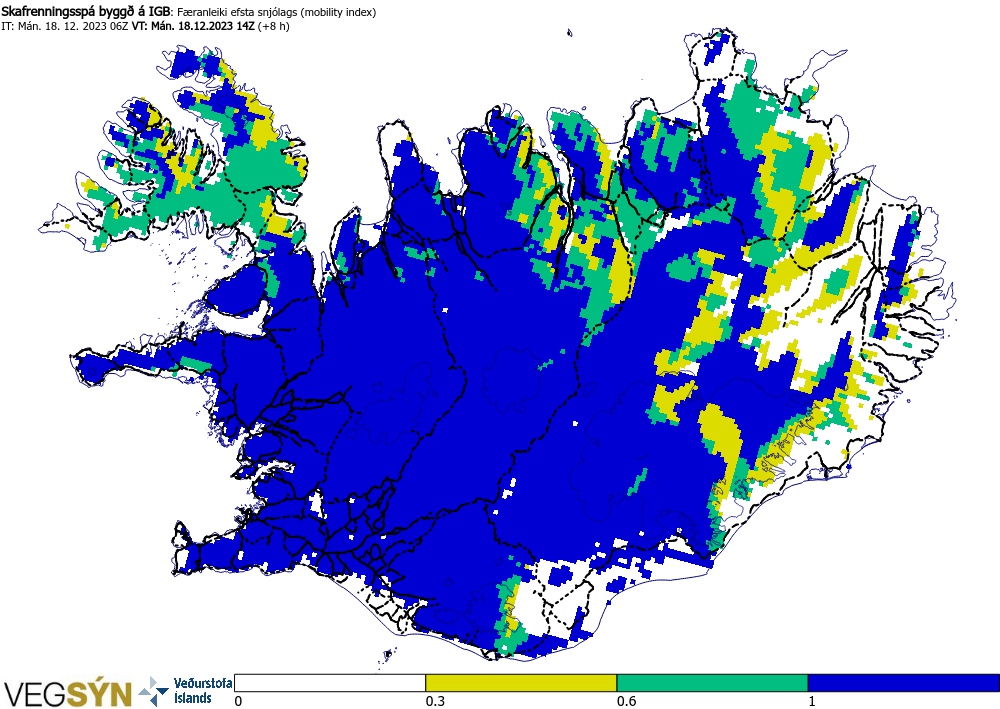
Task: Click legend value '1'
Action: [x=812, y=701]
